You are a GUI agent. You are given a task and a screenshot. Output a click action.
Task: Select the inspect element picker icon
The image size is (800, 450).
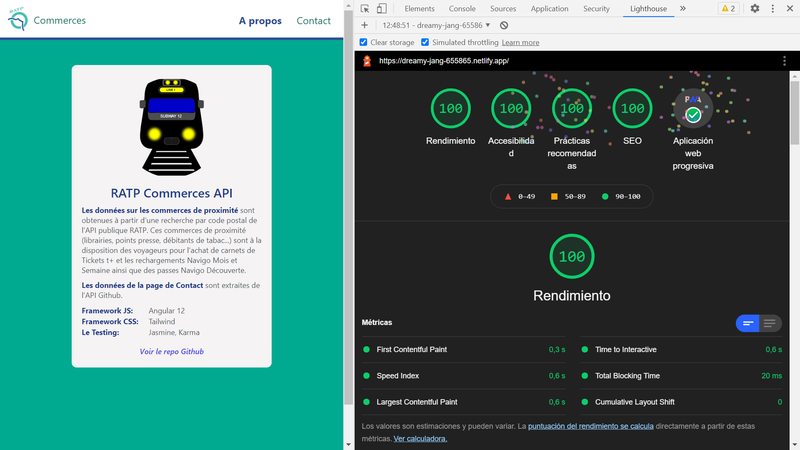click(x=365, y=9)
